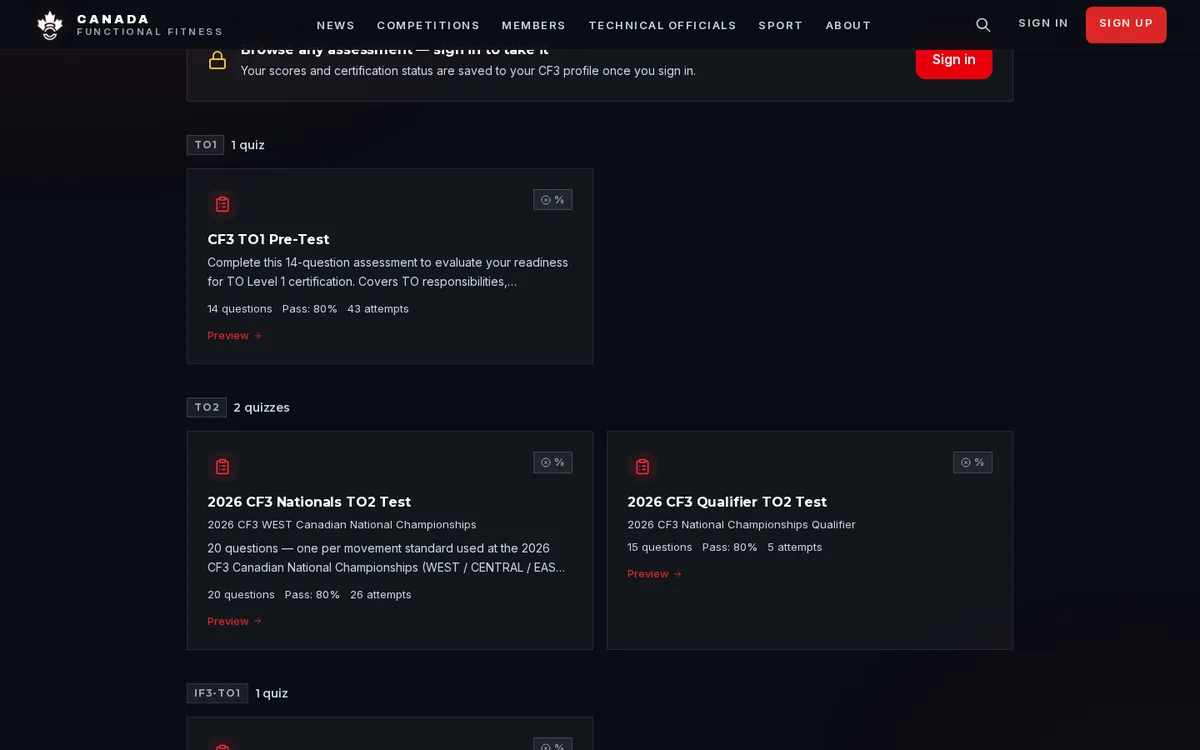Click the Canada Functional Fitness maple leaf logo
The image size is (1200, 750).
50,25
